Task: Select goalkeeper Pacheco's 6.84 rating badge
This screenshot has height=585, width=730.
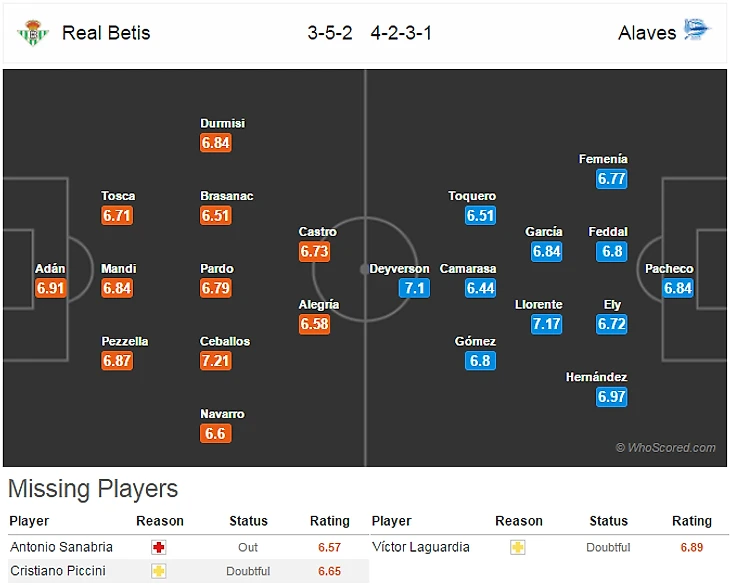Action: pos(678,288)
